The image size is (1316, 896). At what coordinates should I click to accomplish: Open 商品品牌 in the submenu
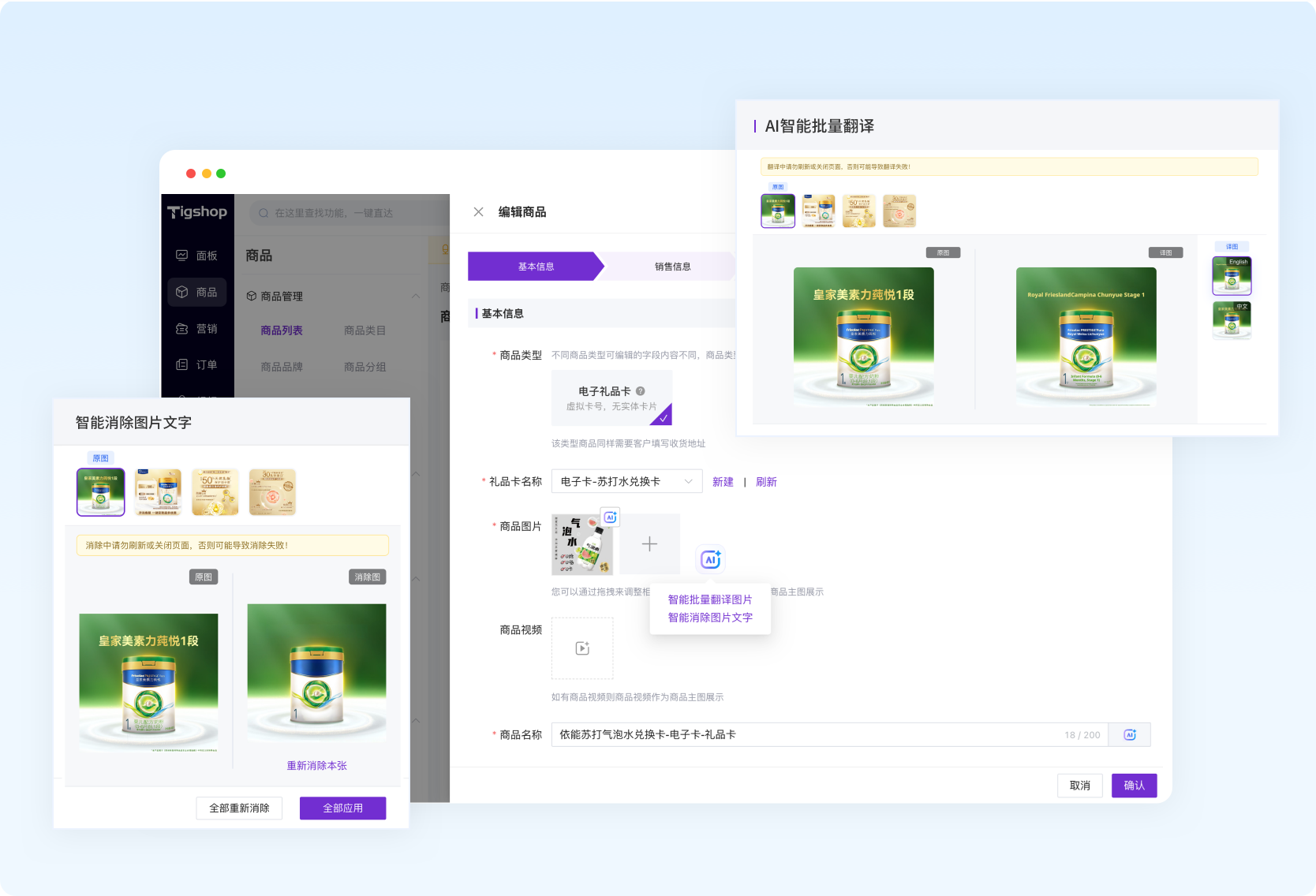click(x=282, y=367)
